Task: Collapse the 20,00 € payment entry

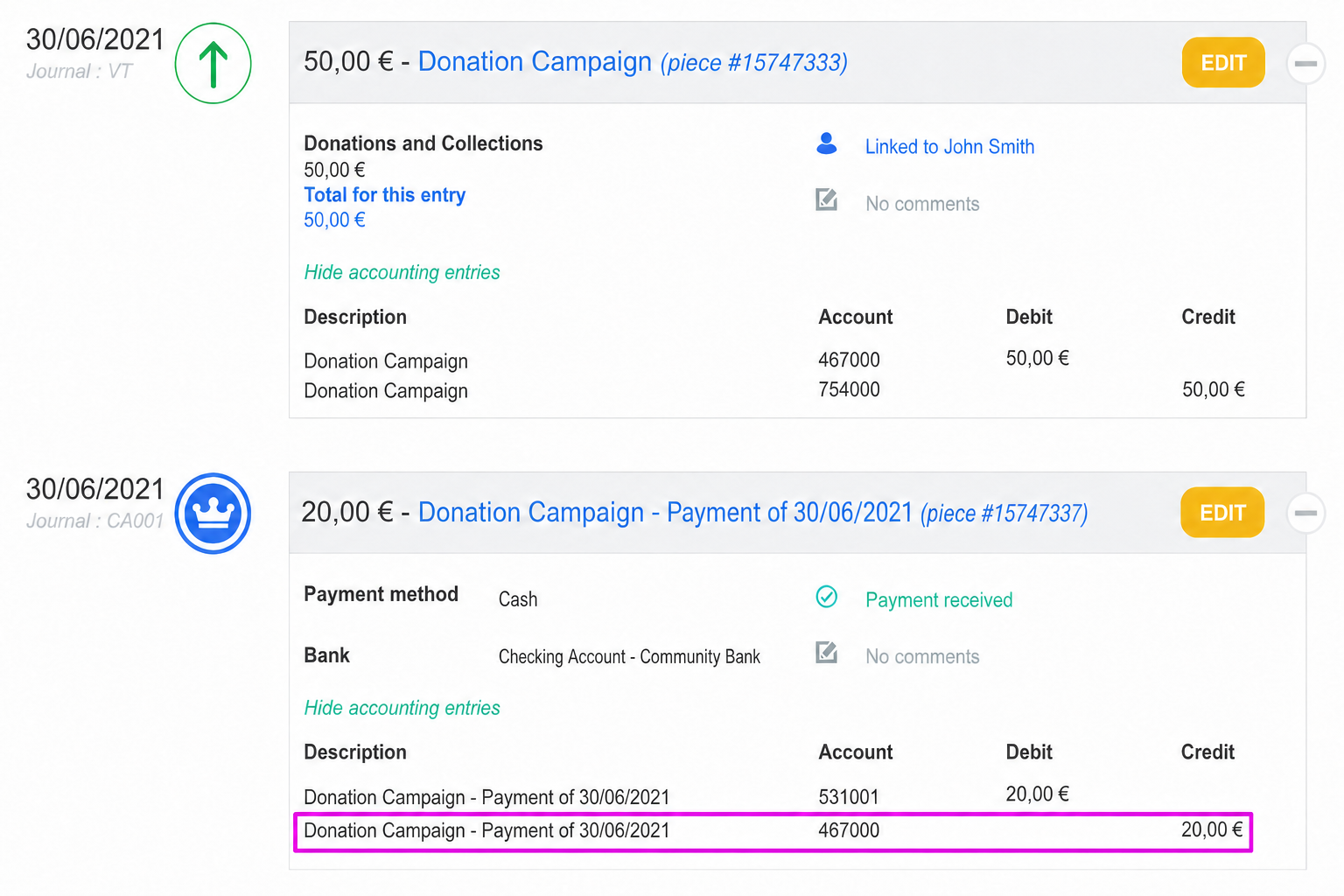Action: [x=1305, y=514]
